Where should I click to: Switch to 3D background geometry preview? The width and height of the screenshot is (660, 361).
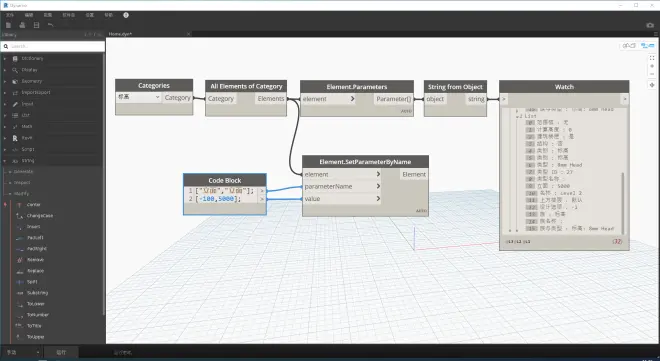[x=629, y=45]
